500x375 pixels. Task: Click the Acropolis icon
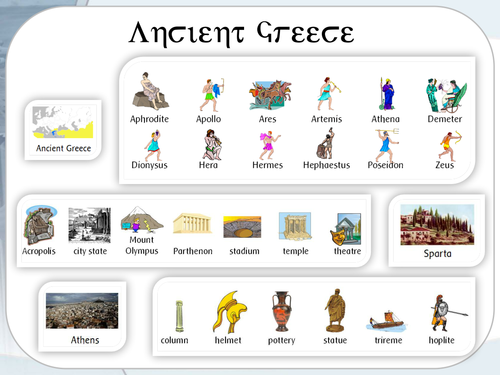[40, 225]
